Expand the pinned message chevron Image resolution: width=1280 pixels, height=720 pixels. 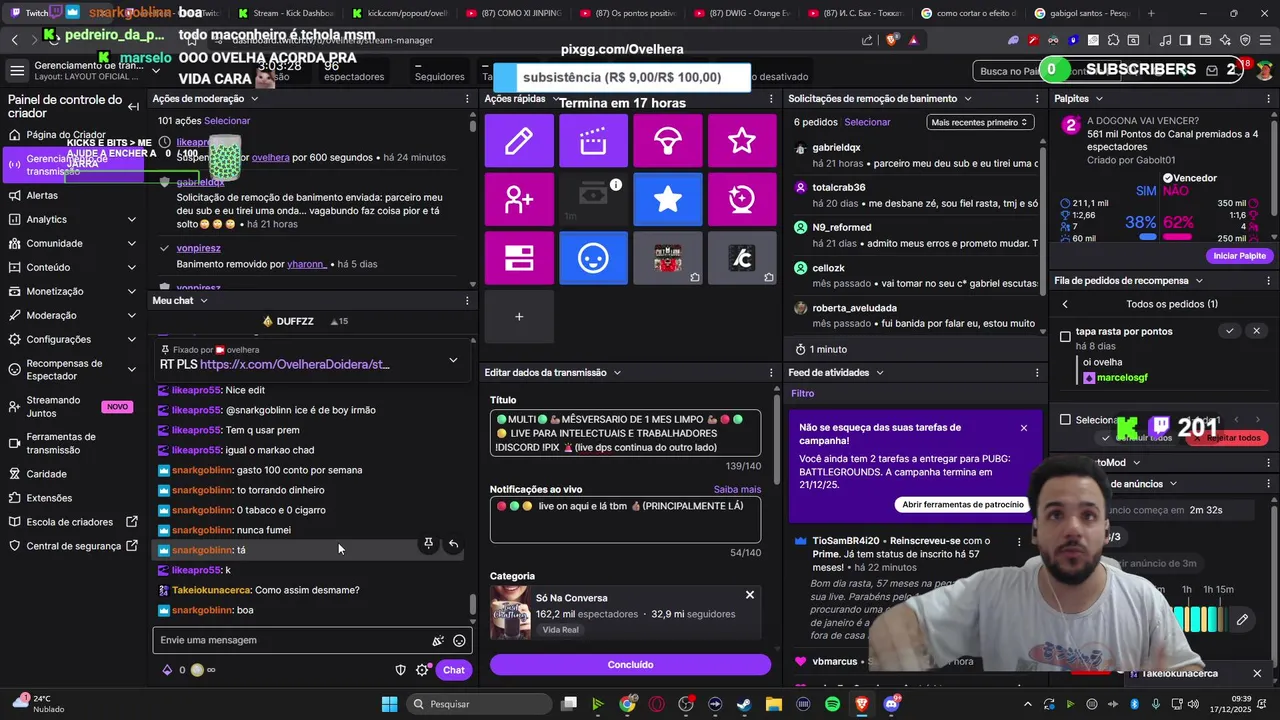coord(453,360)
